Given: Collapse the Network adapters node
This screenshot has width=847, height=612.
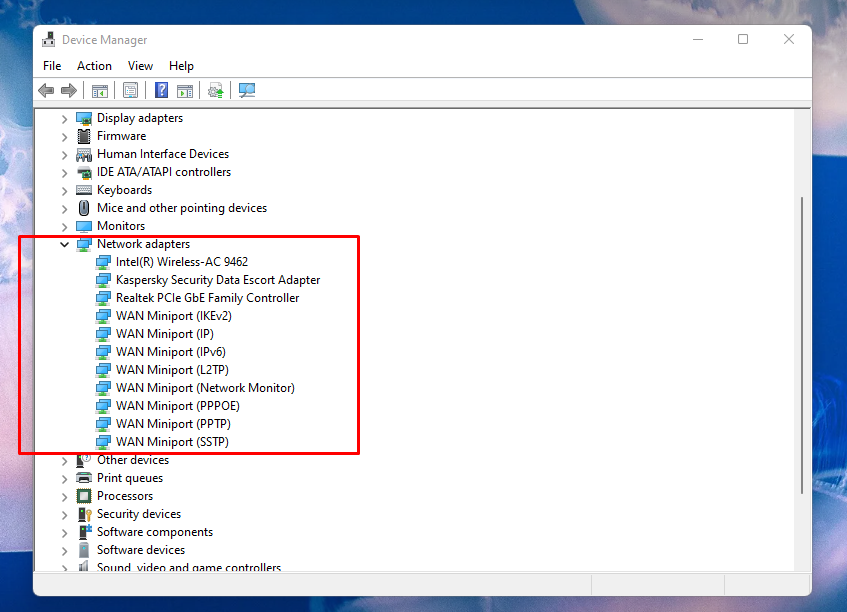Looking at the screenshot, I should [x=64, y=244].
